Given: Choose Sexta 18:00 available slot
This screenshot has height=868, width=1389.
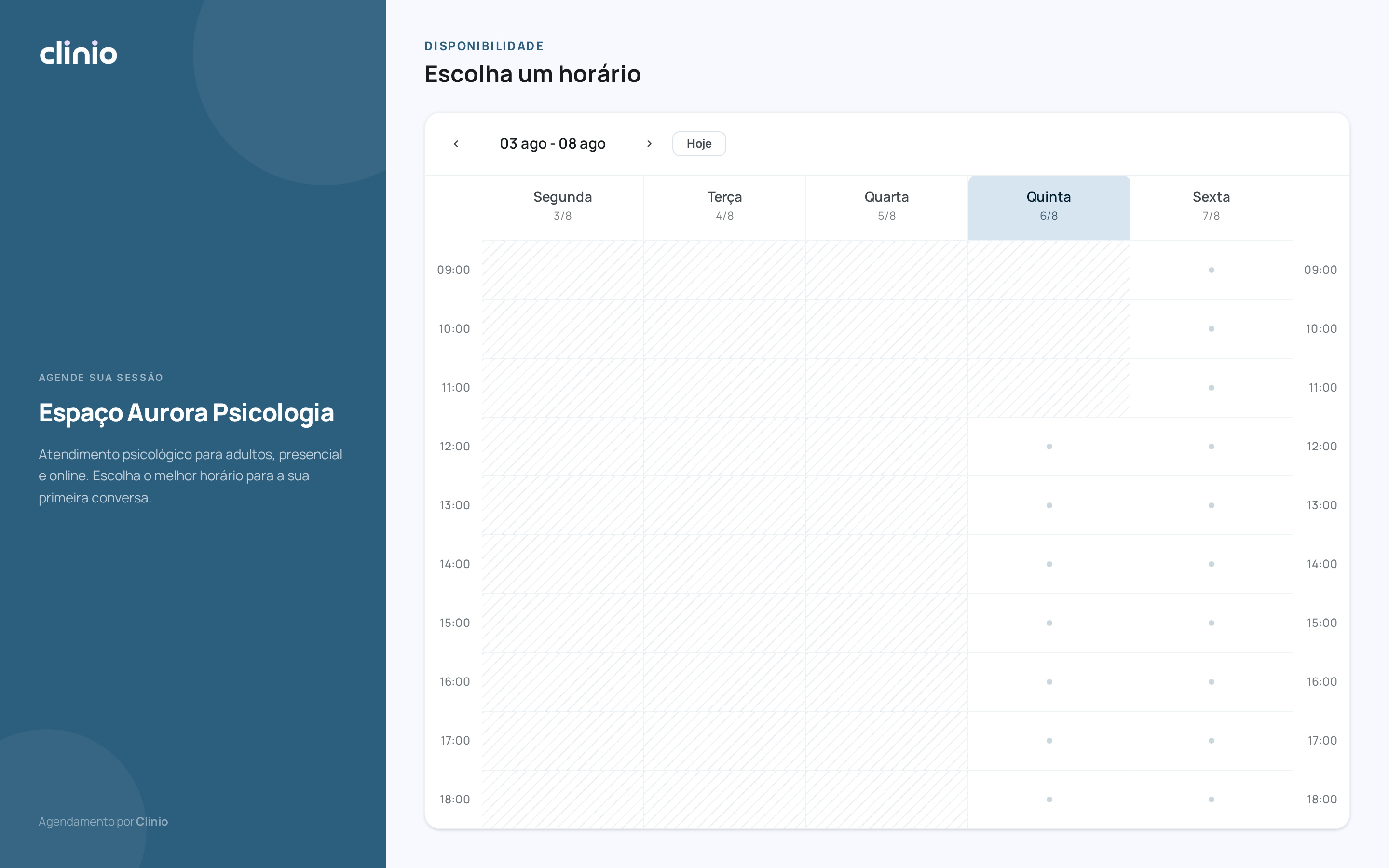Looking at the screenshot, I should (1211, 800).
